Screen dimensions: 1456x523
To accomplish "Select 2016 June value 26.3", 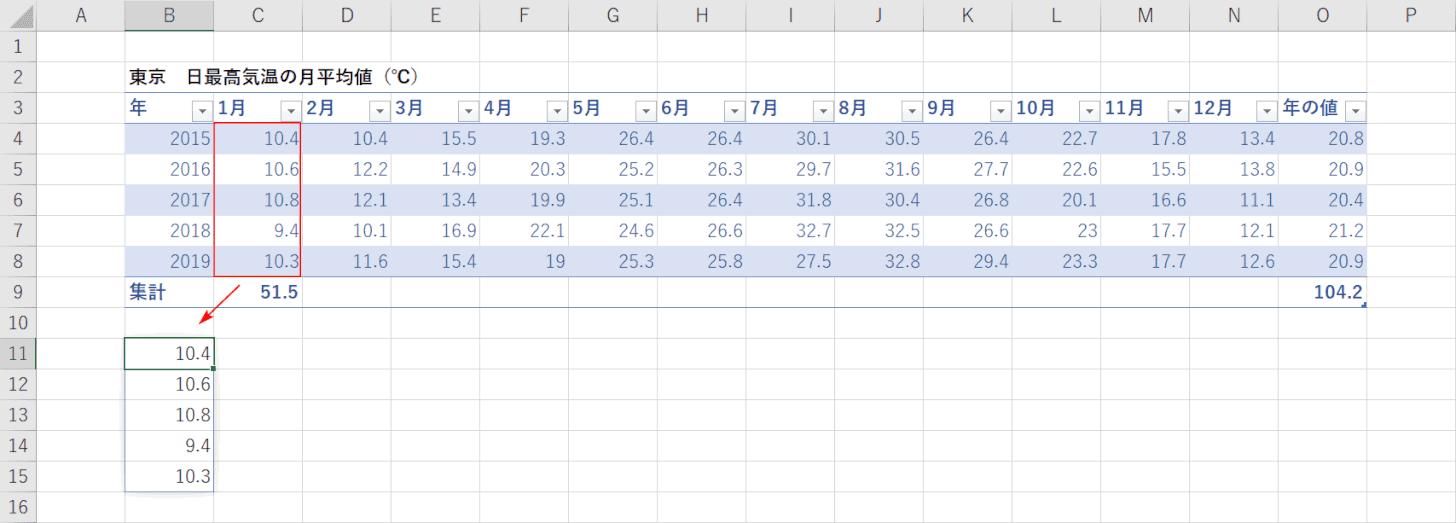I will coord(702,169).
